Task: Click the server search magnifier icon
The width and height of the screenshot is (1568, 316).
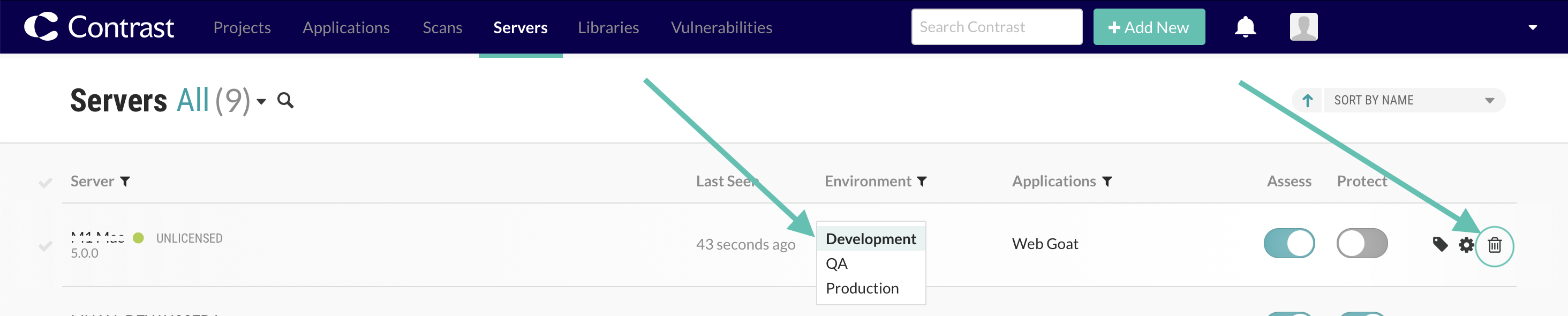Action: (285, 101)
